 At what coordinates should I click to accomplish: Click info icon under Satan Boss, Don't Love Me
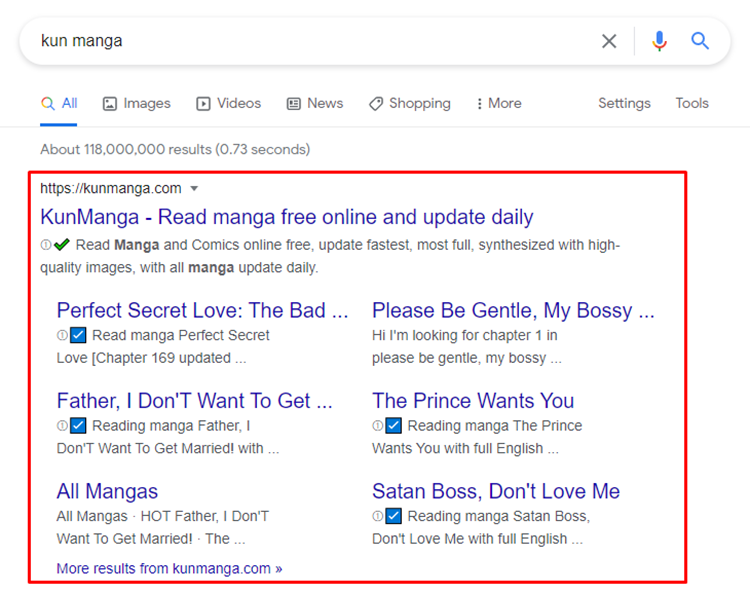pos(378,516)
